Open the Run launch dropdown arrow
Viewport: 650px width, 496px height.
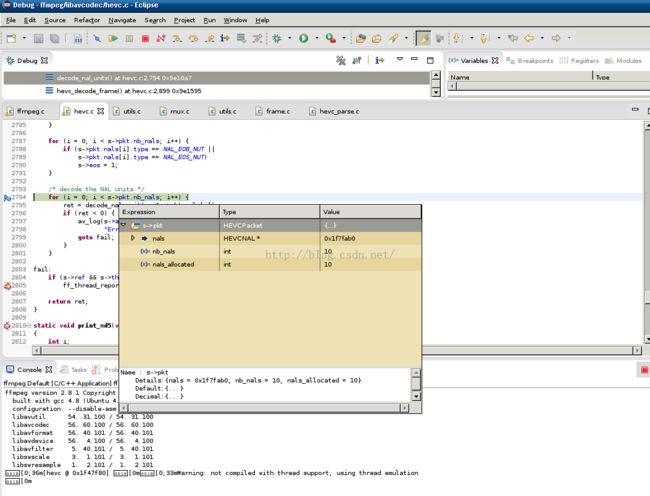tap(317, 38)
